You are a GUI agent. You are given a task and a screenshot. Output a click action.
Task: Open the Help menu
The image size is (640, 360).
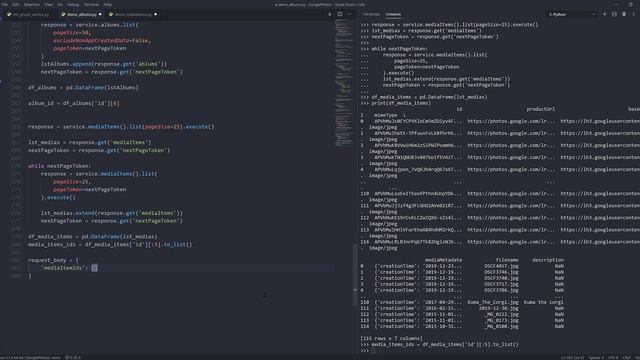[107, 4]
